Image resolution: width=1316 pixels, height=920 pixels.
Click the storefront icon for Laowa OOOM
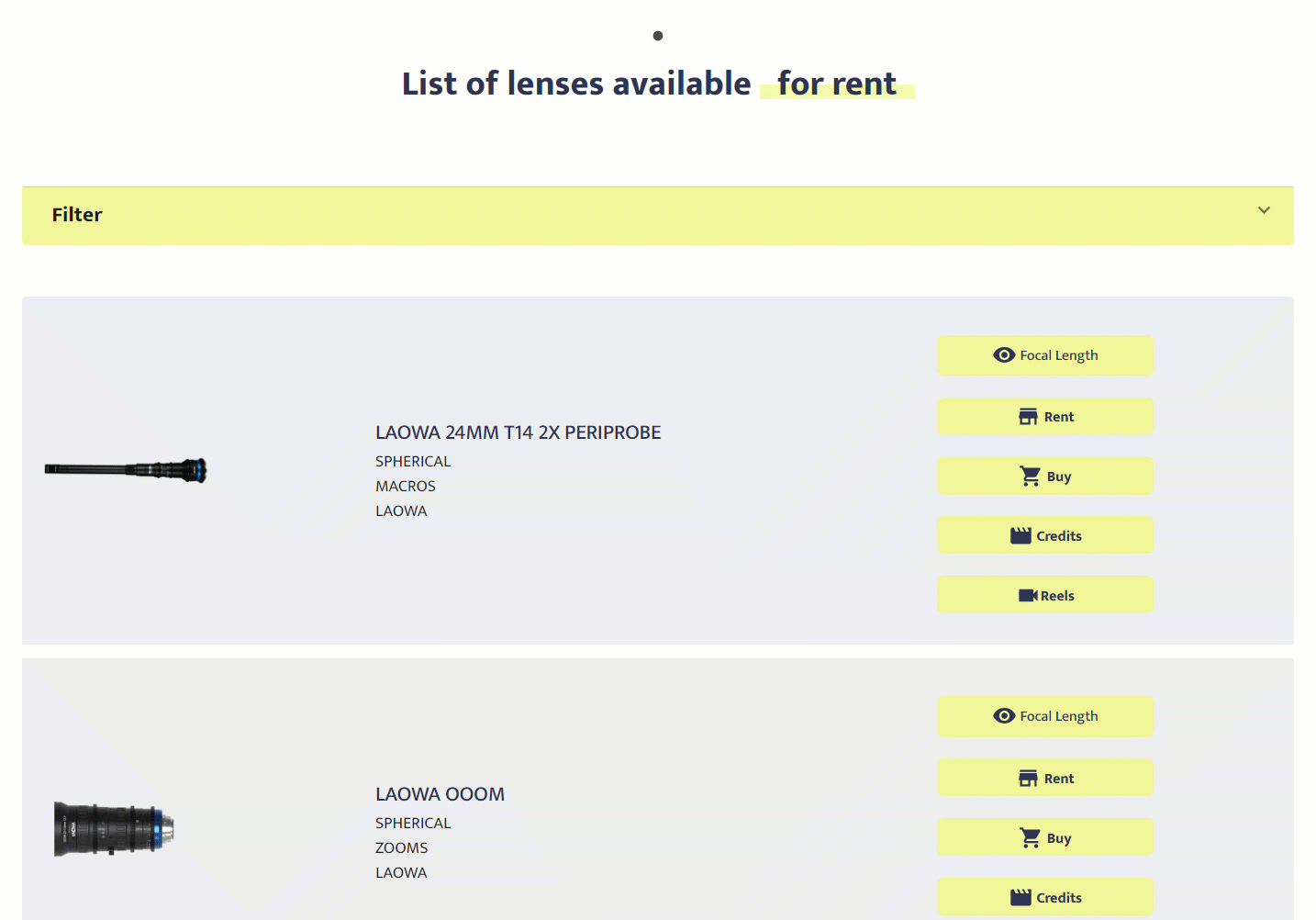click(1028, 779)
